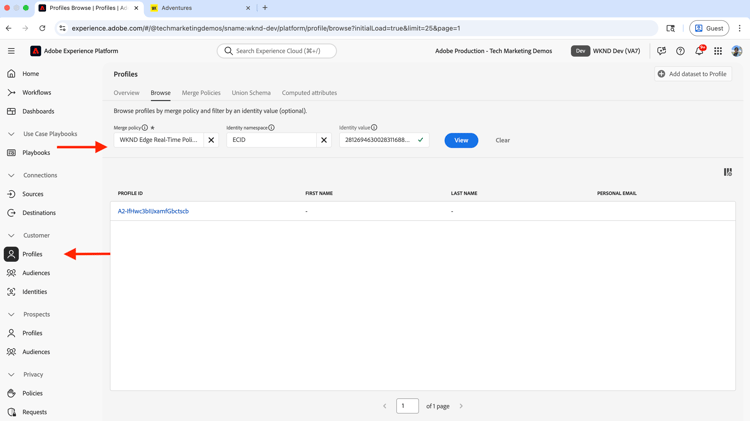Collapse the Privacy section
Viewport: 750px width, 421px height.
(x=11, y=375)
